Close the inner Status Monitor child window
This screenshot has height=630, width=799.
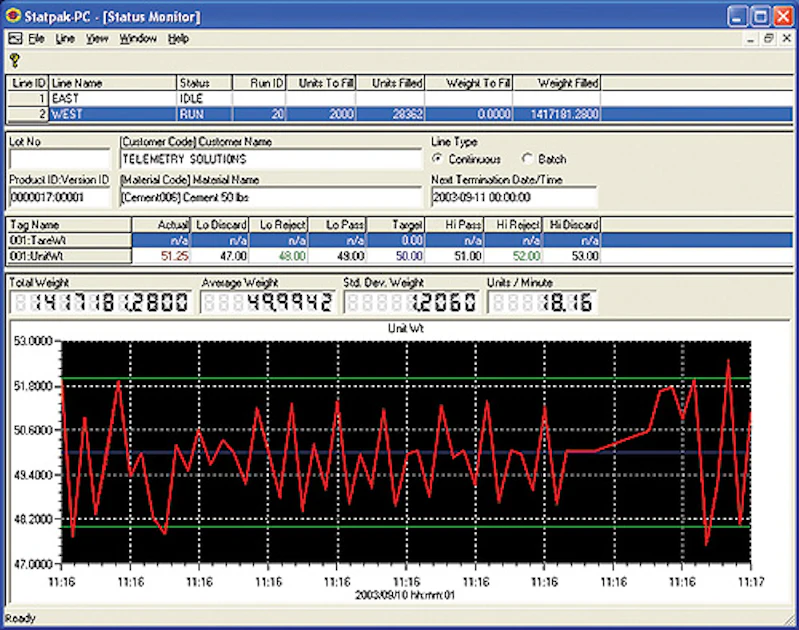tap(787, 39)
